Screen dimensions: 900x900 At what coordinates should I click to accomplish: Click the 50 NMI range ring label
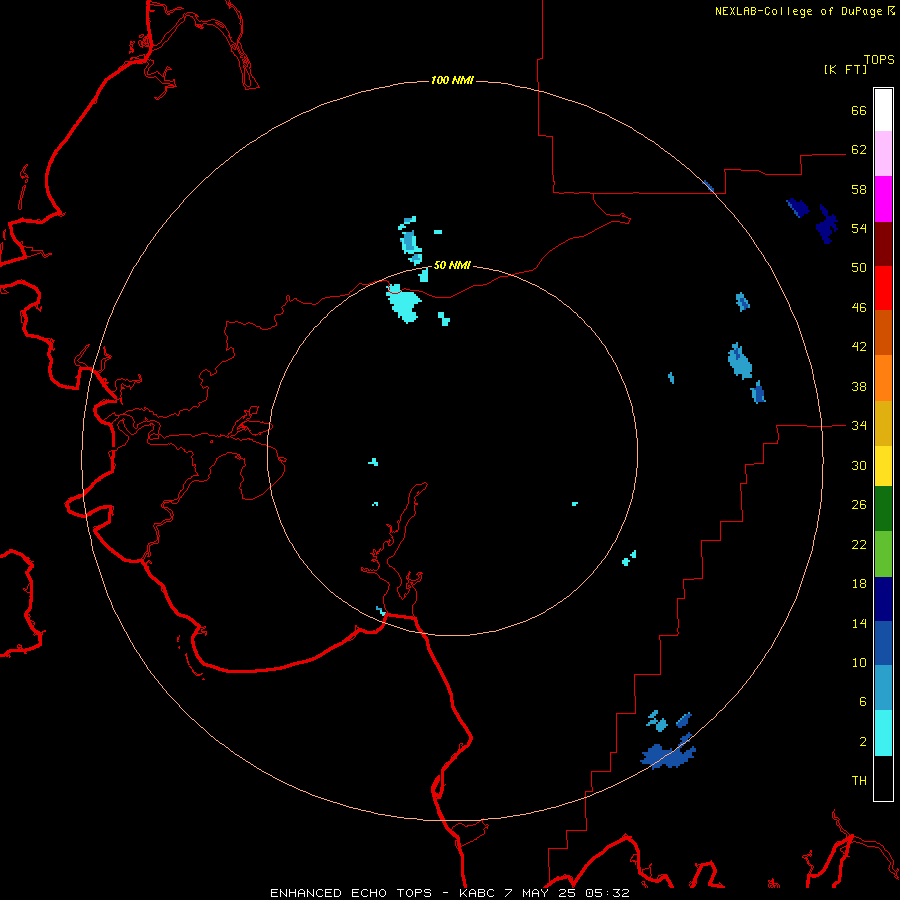pos(452,265)
